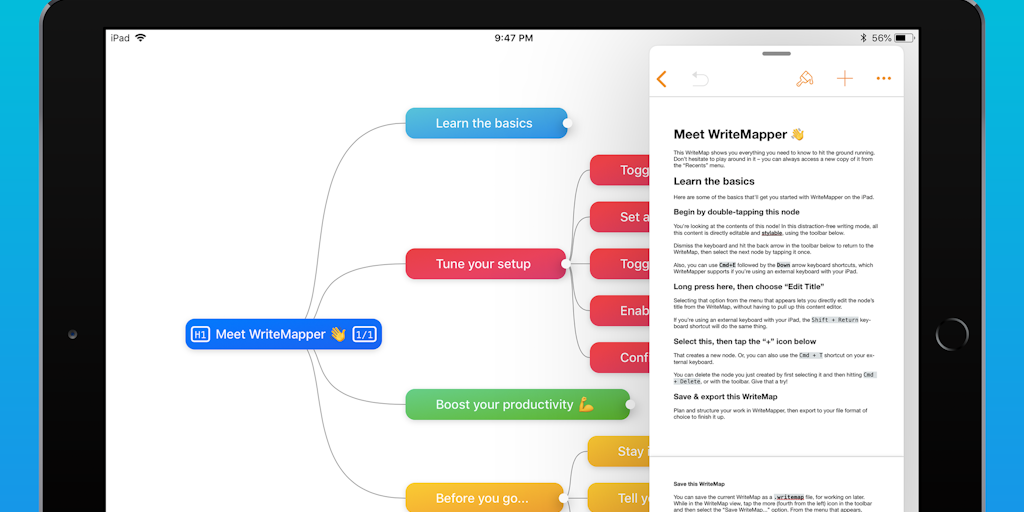Screen dimensions: 1024x512
Task: Tap the Wi-Fi status icon
Action: [x=140, y=38]
